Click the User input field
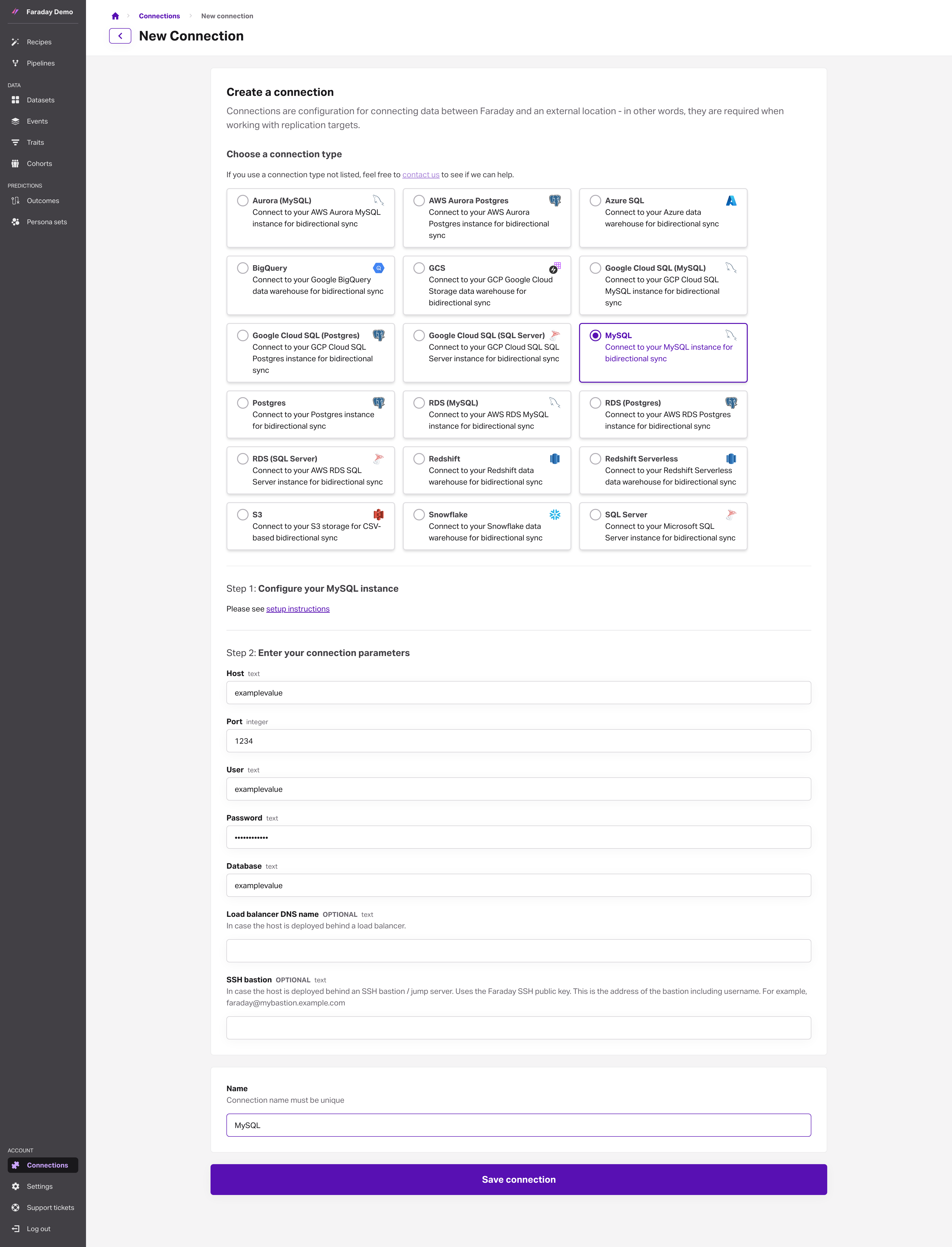952x1247 pixels. point(518,789)
